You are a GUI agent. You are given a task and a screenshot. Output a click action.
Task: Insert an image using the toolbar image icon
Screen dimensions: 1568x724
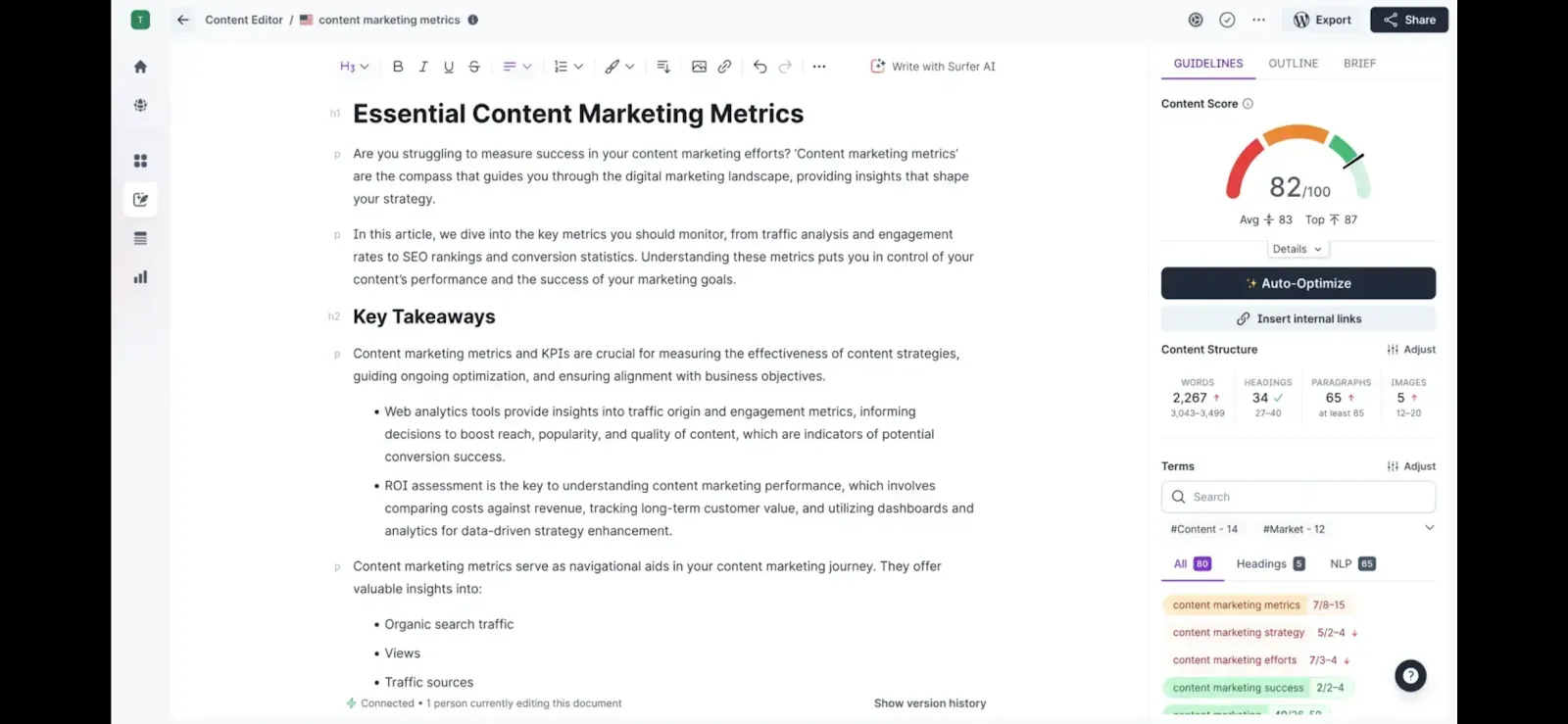pyautogui.click(x=699, y=67)
